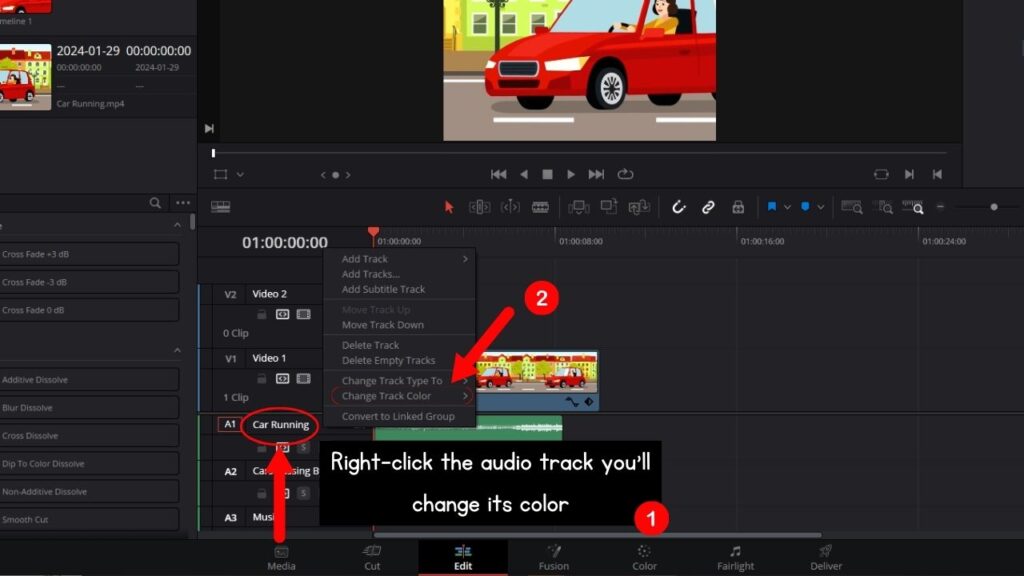Viewport: 1024px width, 576px height.
Task: Adjust the timeline zoom slider
Action: [x=994, y=207]
